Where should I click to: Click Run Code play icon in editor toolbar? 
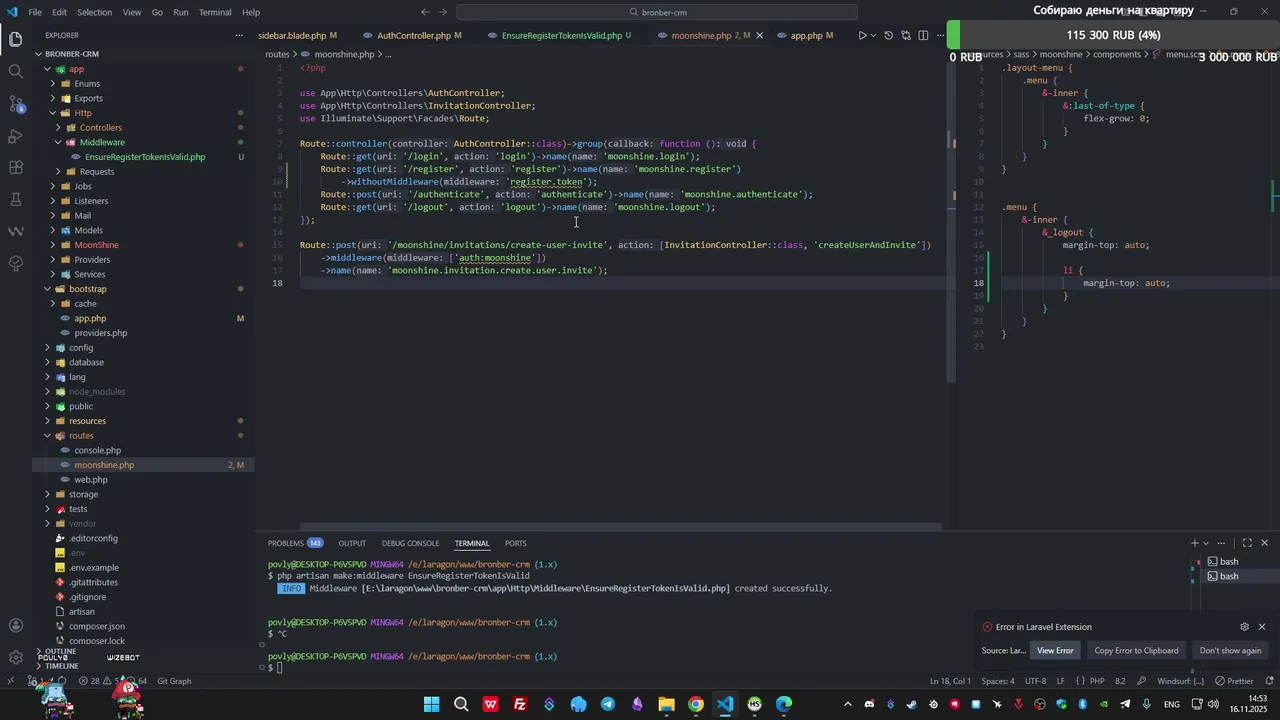862,35
